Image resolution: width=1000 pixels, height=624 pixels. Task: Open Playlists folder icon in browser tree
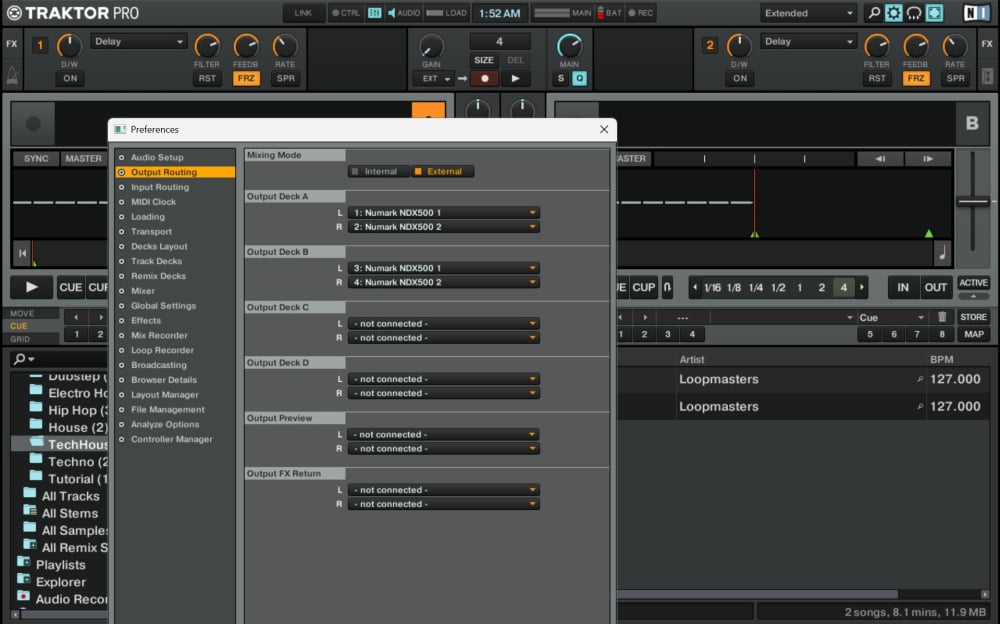(24, 562)
